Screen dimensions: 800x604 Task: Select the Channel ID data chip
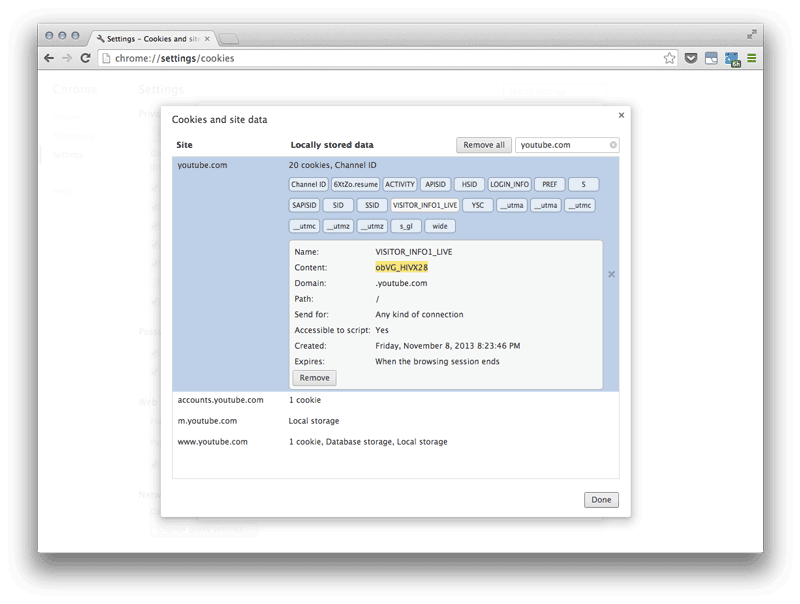click(308, 184)
